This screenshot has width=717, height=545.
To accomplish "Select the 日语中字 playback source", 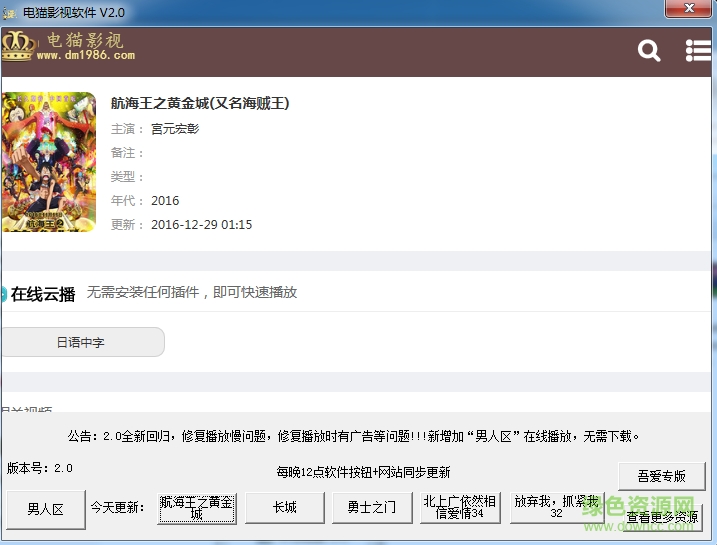I will point(81,342).
